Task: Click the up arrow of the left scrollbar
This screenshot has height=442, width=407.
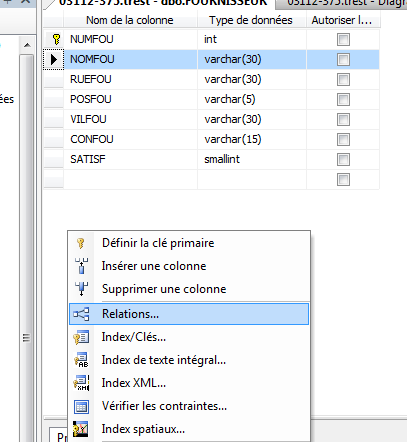Action: [x=27, y=45]
